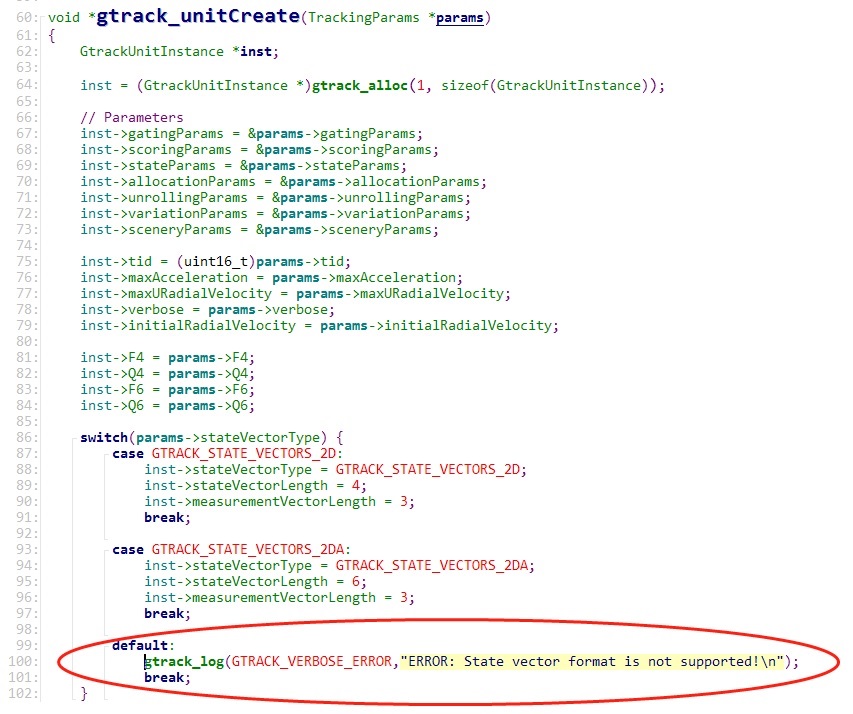853x714 pixels.
Task: Collapse the case GTRACK_STATE_VECTORS_2DA fold marker
Action: (105, 550)
